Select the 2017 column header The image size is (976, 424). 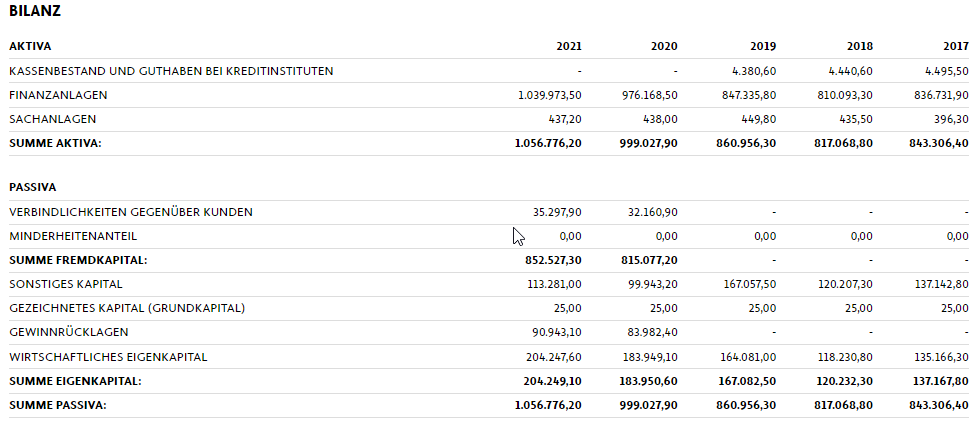pos(955,46)
